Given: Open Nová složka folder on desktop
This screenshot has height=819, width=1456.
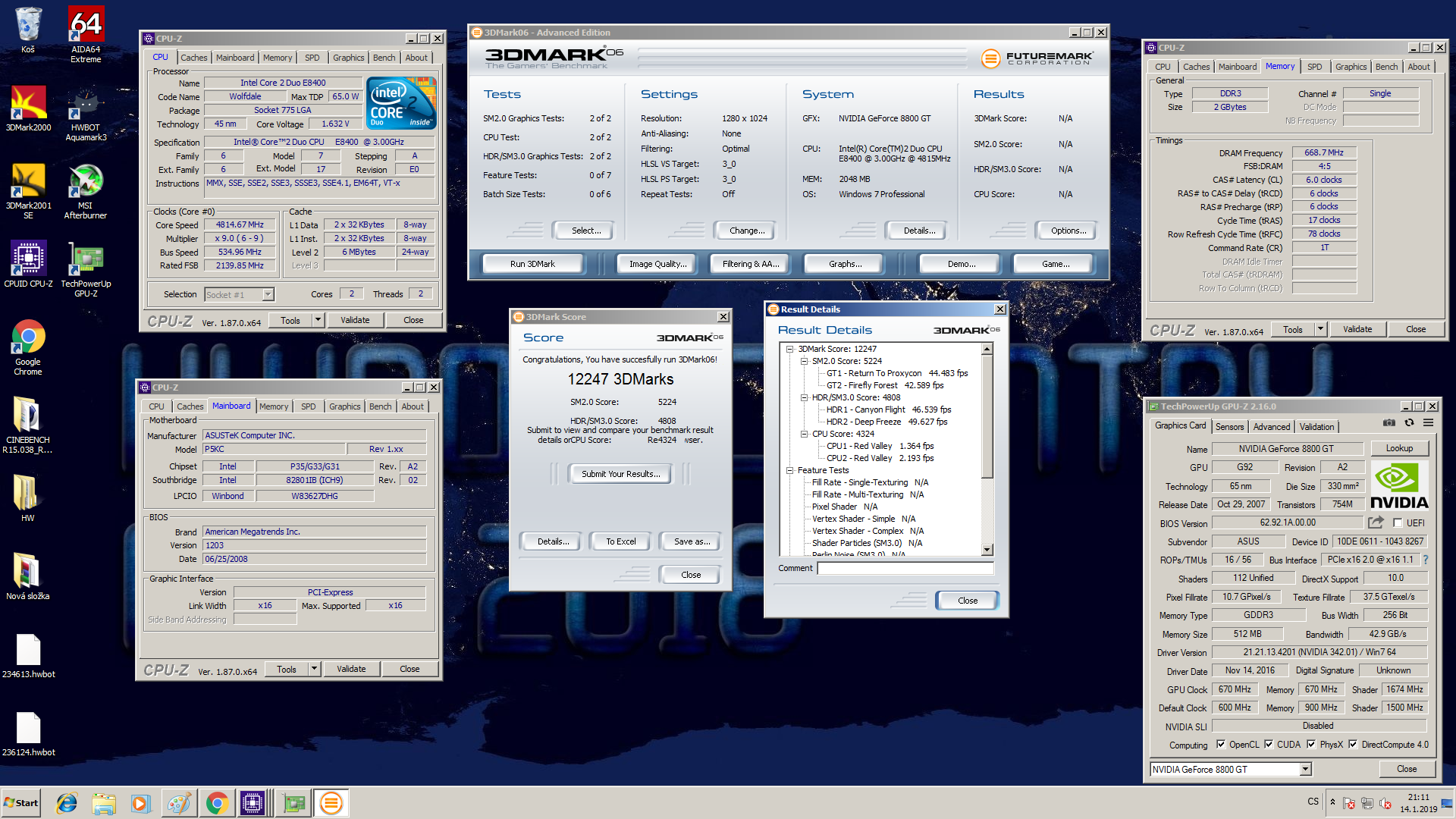Looking at the screenshot, I should click(28, 577).
